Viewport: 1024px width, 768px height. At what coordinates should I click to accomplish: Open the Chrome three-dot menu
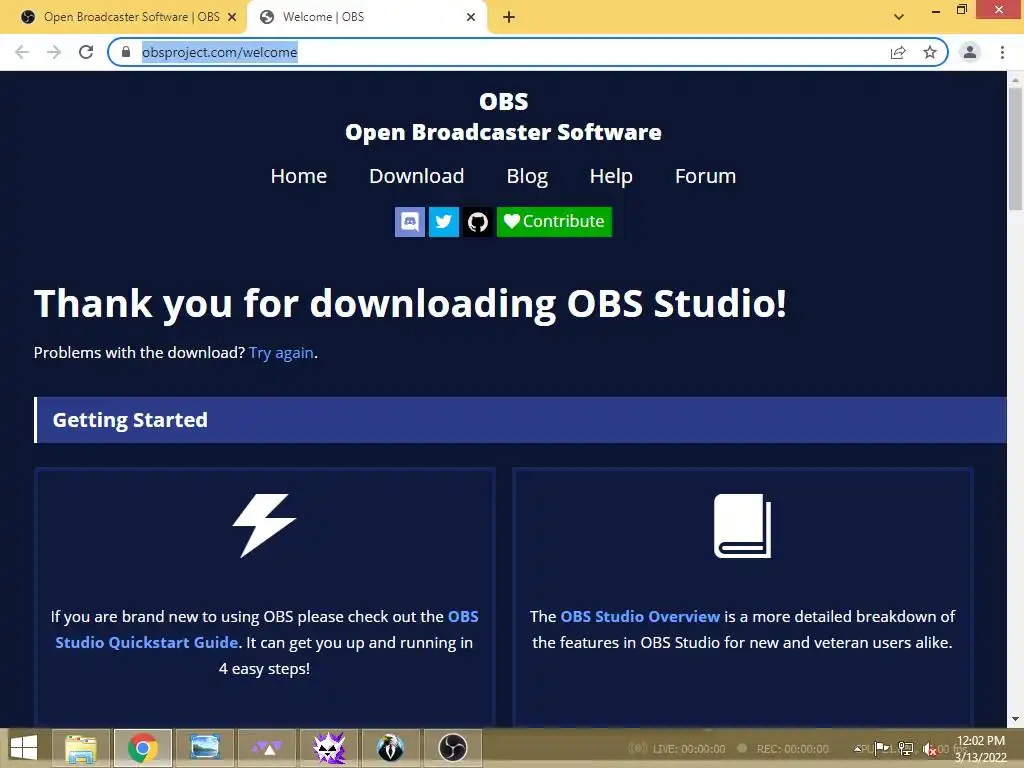coord(1002,52)
